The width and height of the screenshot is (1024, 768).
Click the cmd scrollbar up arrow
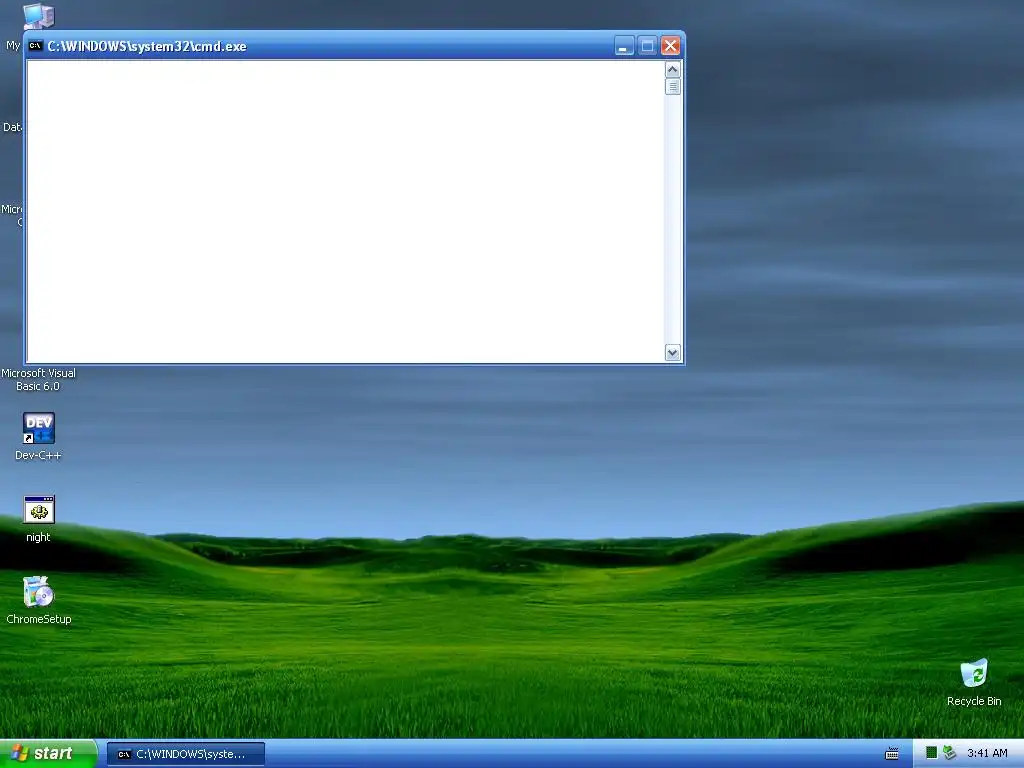click(673, 69)
